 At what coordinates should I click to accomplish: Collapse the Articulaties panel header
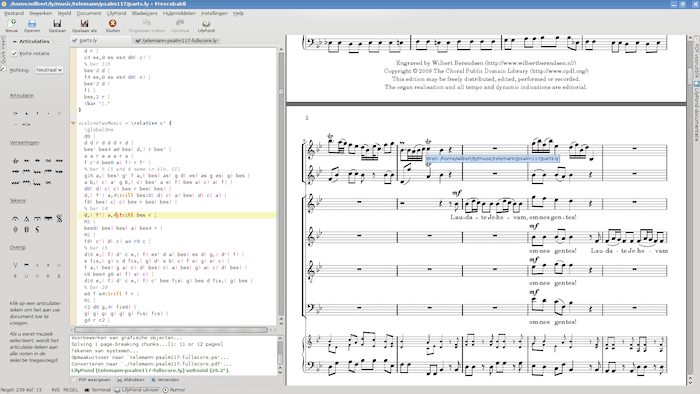pos(31,41)
